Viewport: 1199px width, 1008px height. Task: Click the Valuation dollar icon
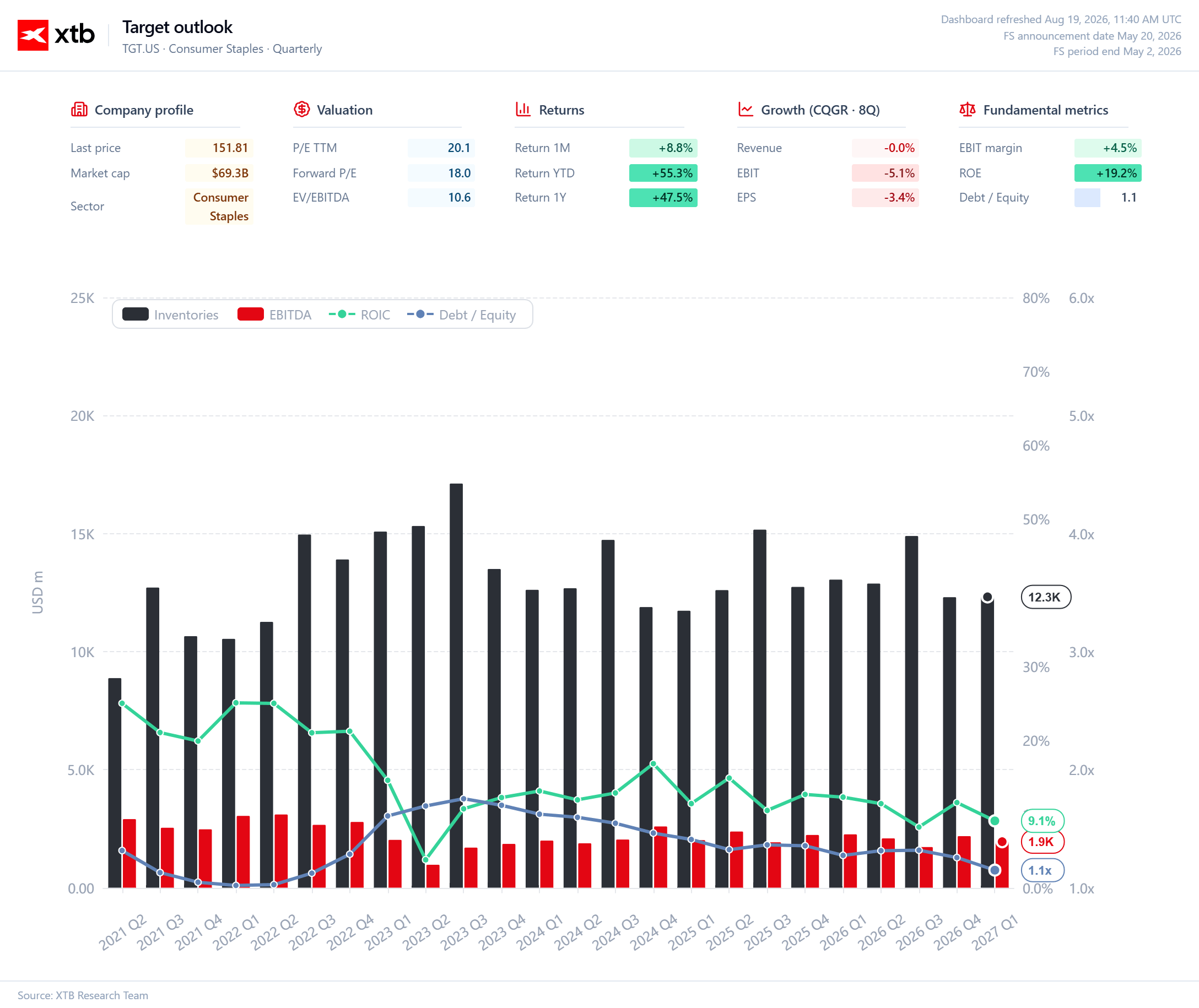pos(302,109)
